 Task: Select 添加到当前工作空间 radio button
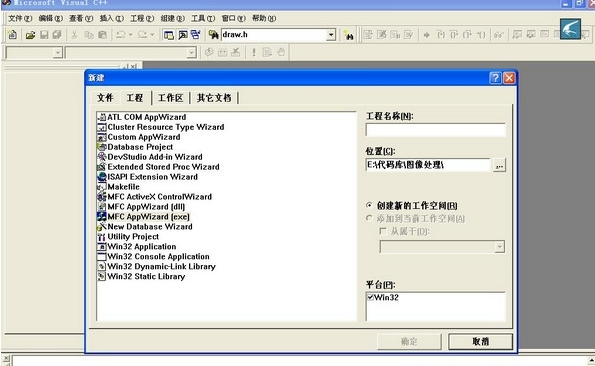pos(369,218)
